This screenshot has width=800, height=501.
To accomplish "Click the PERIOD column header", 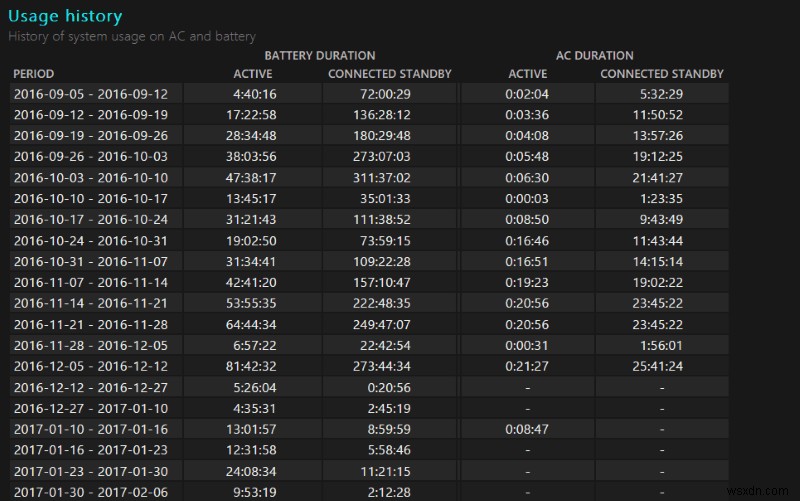I will point(34,74).
